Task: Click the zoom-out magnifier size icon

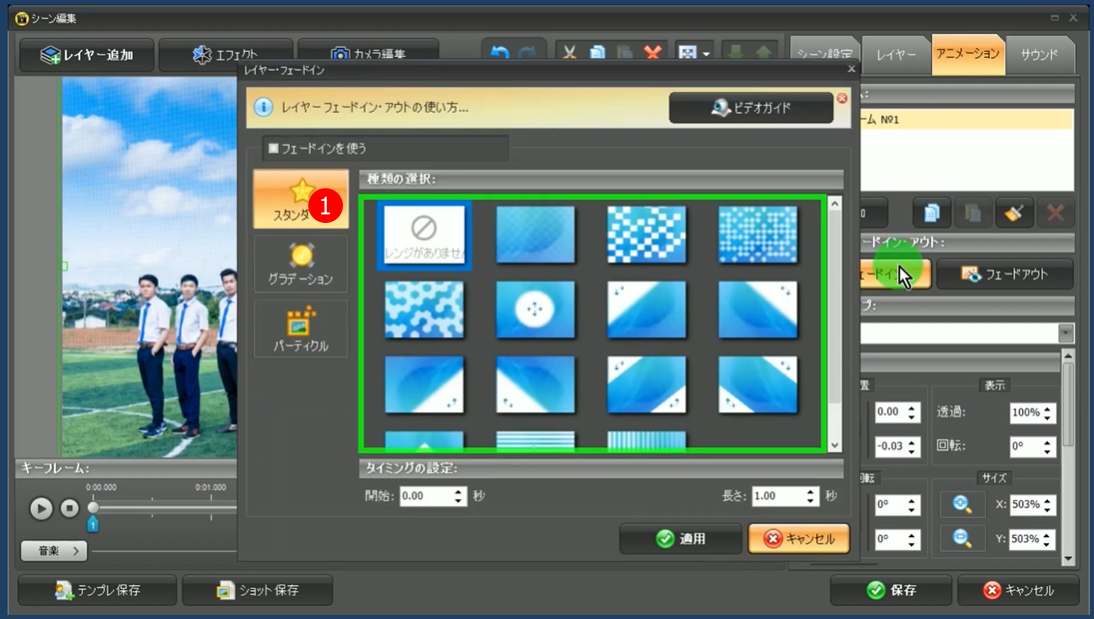Action: point(962,539)
